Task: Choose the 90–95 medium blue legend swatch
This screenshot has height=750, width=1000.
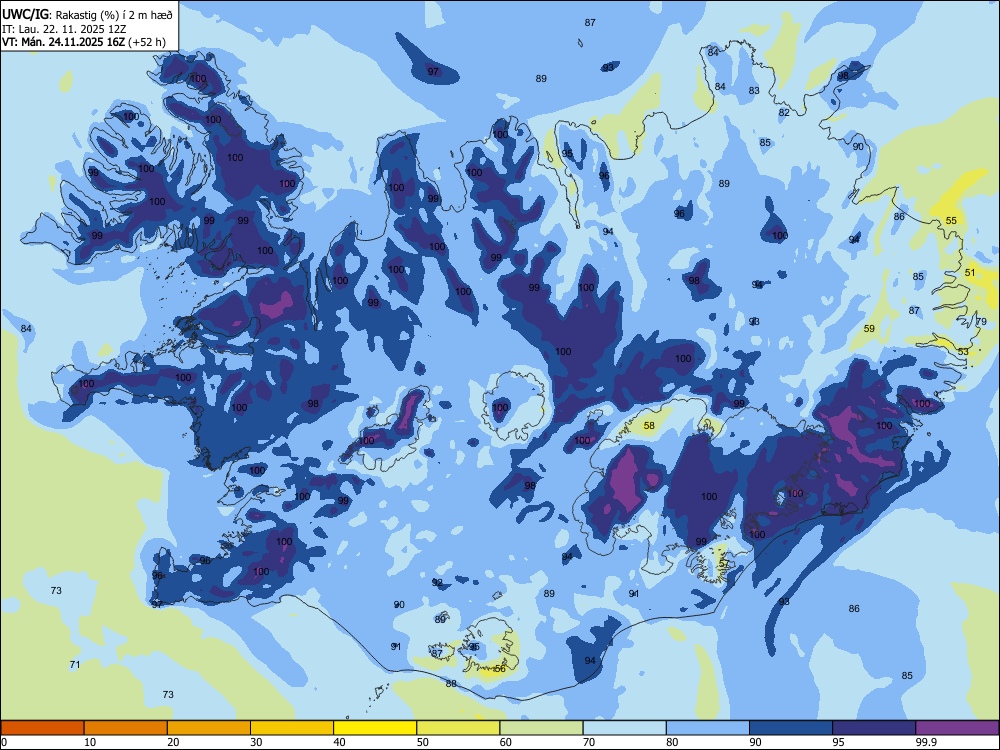Action: 791,728
